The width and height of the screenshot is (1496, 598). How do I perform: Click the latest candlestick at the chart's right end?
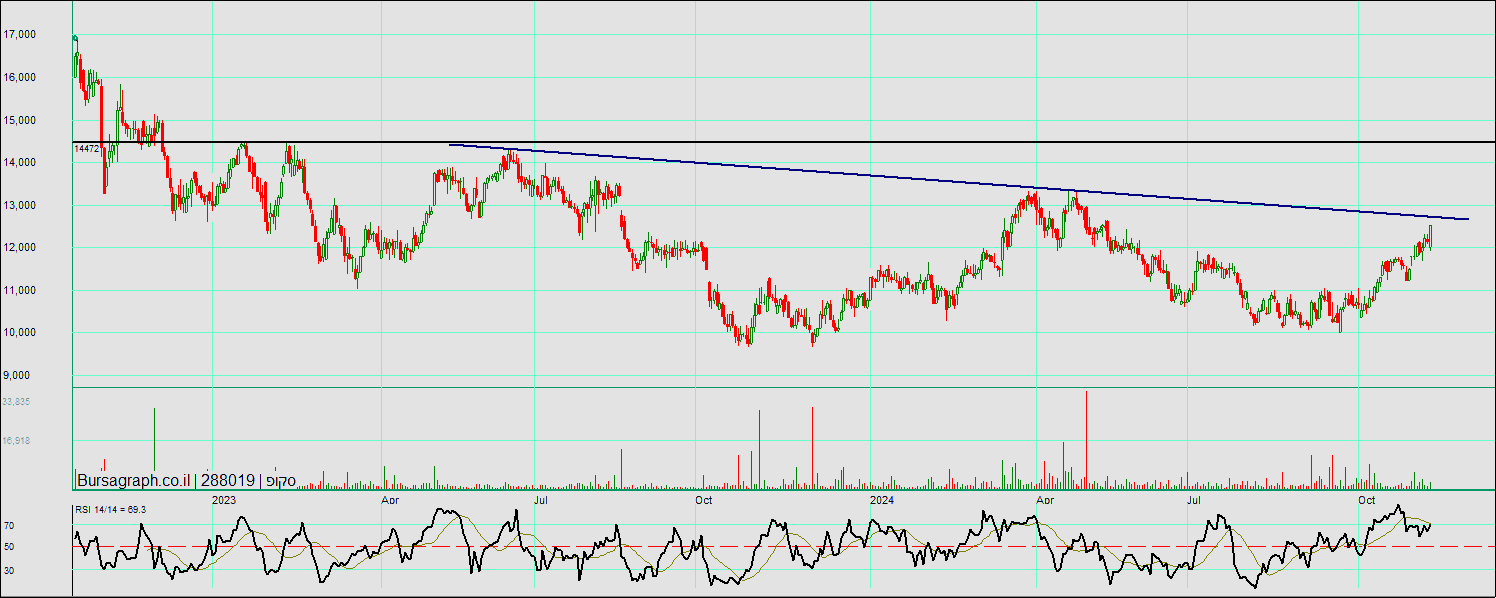pos(1431,237)
